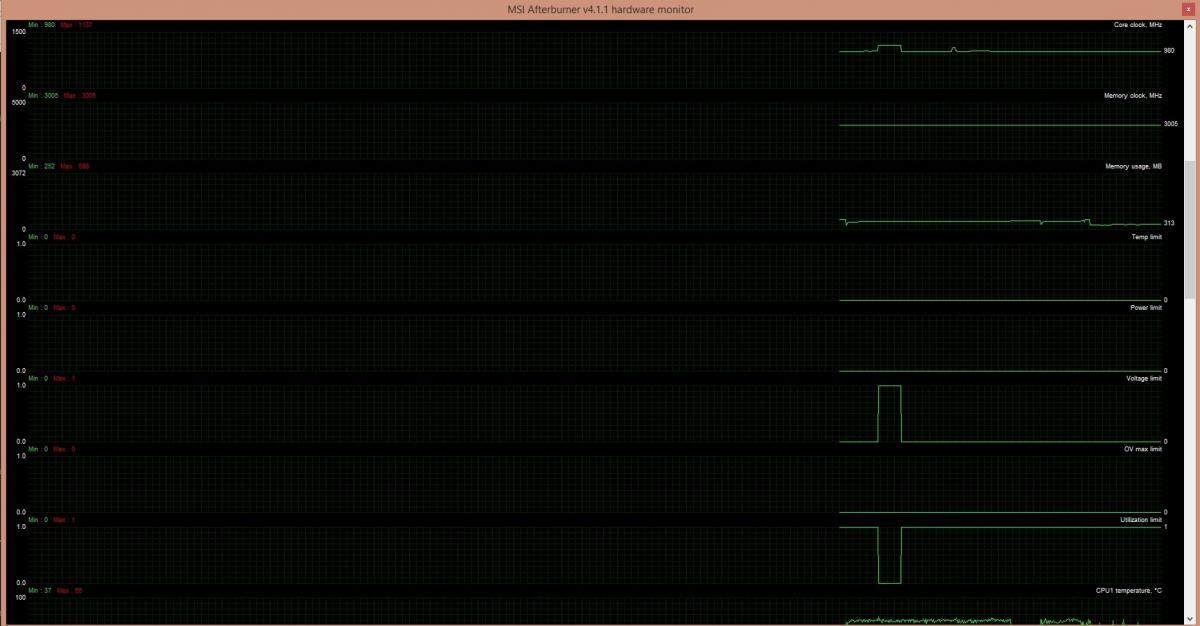1200x626 pixels.
Task: Click the "1500" axis maximum on Core clock graph
Action: pos(18,32)
